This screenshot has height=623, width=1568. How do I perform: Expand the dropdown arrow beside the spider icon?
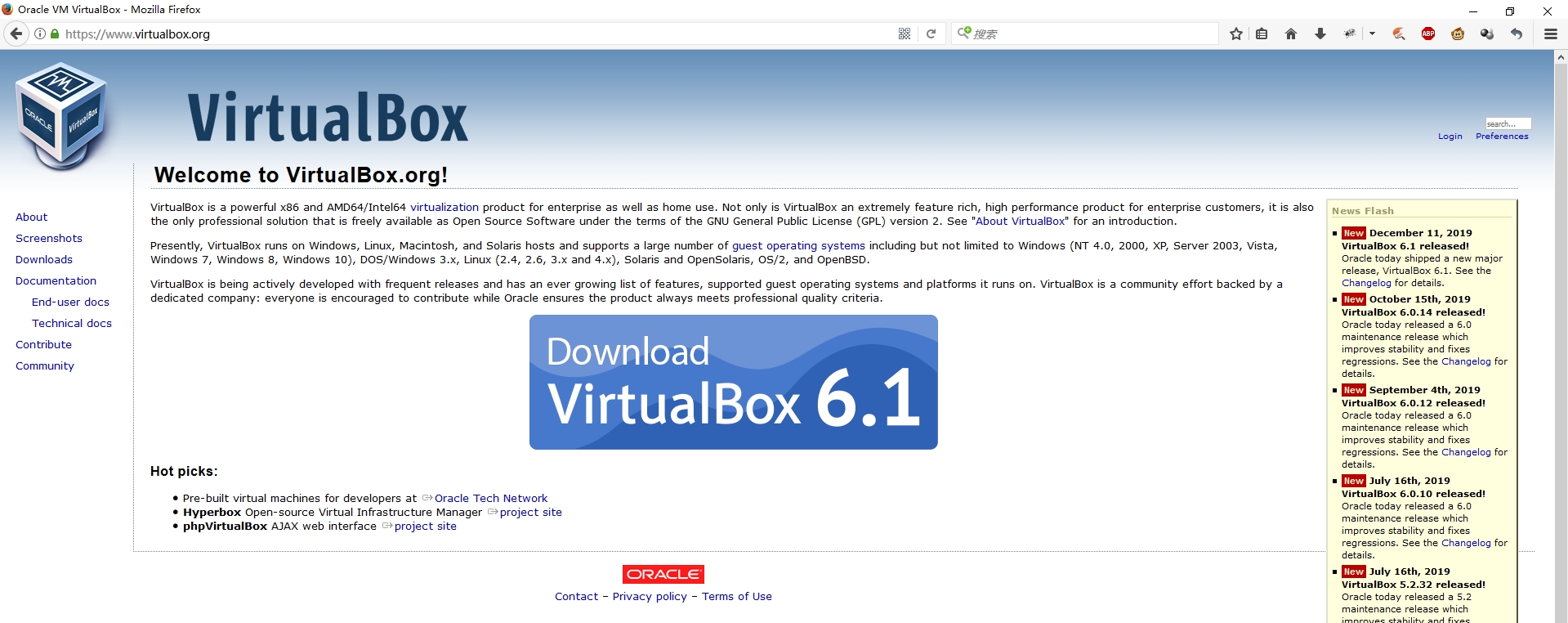[x=1373, y=34]
